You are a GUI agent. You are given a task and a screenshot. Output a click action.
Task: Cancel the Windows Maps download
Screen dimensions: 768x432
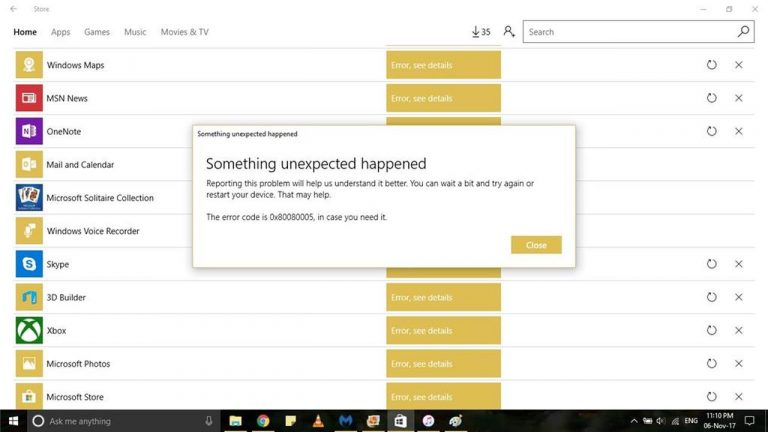[739, 65]
